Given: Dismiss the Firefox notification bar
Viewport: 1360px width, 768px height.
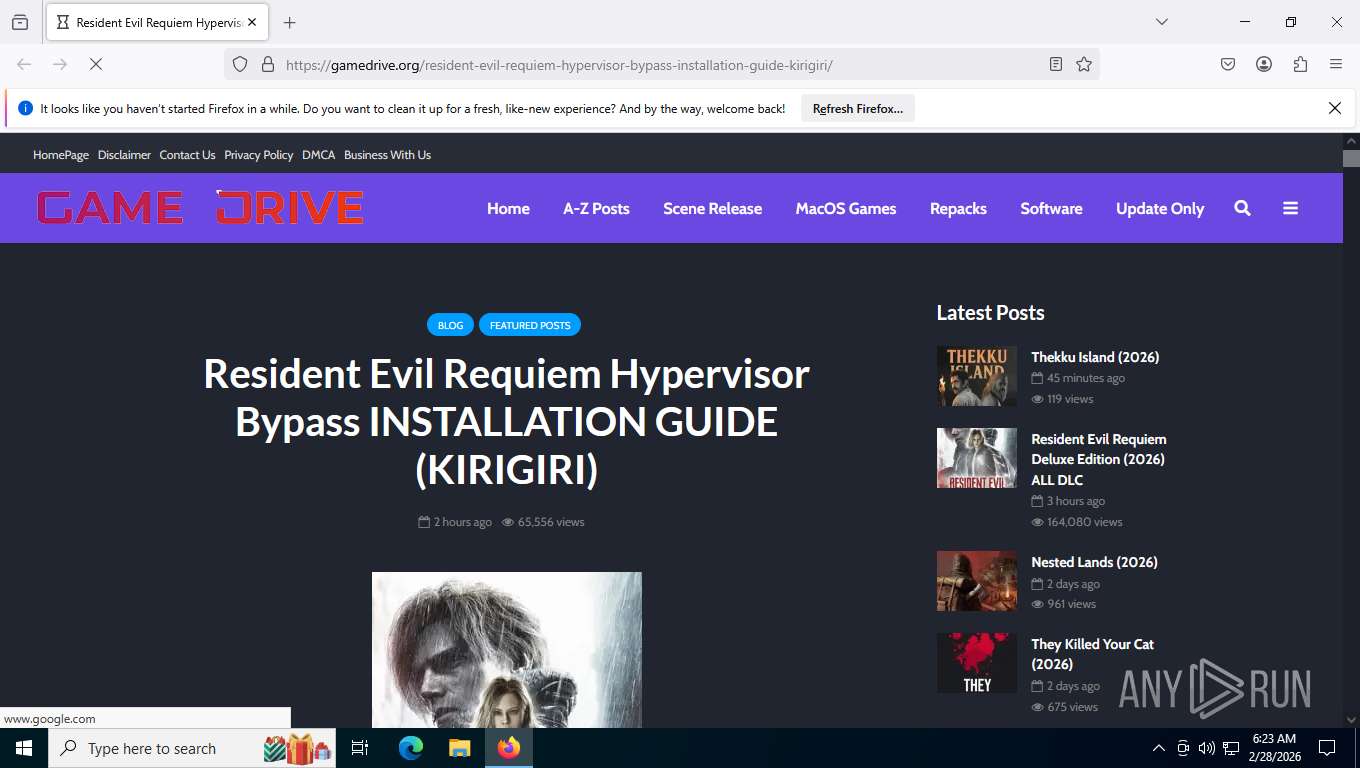Looking at the screenshot, I should coord(1334,108).
